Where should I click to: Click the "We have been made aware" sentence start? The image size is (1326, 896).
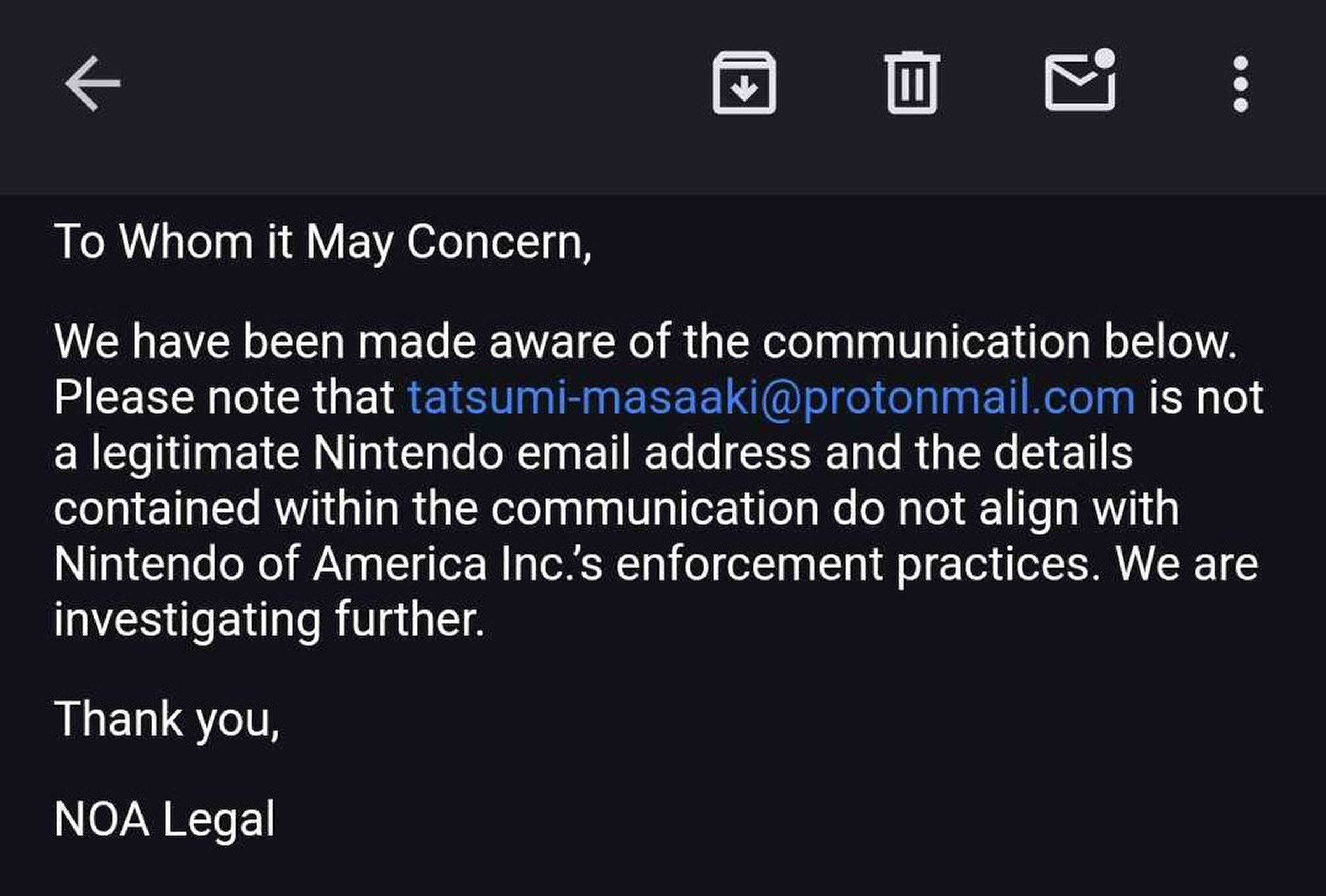point(268,342)
